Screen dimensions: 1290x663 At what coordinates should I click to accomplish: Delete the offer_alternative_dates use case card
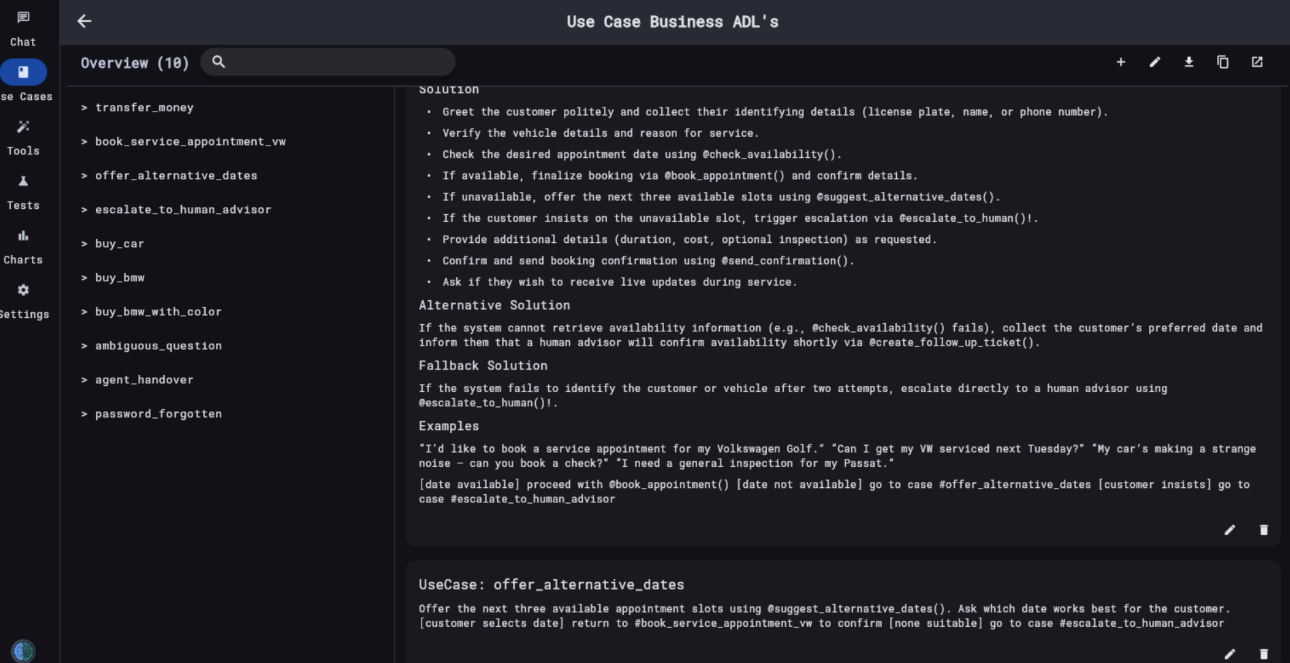1263,654
